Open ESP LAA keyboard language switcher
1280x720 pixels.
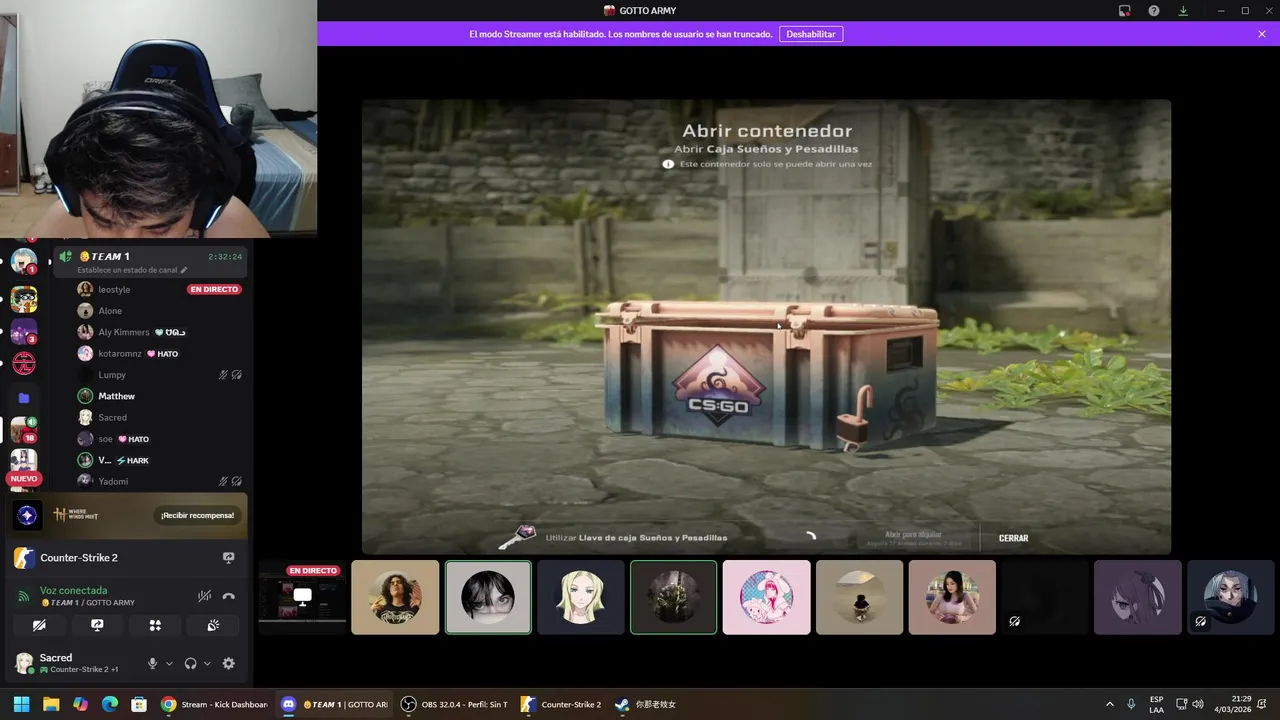(x=1156, y=704)
